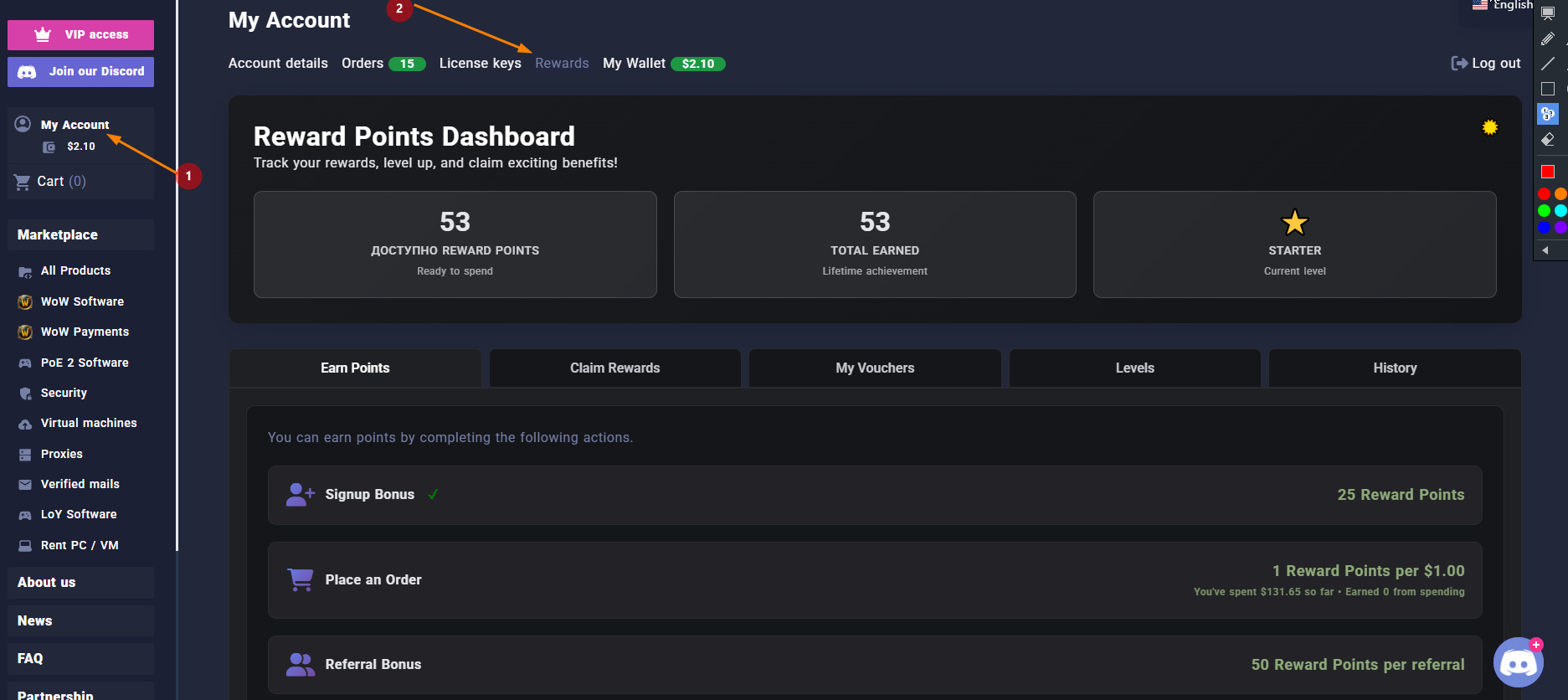Screen dimensions: 1568x700
Task: Log out of the account
Action: point(1486,64)
